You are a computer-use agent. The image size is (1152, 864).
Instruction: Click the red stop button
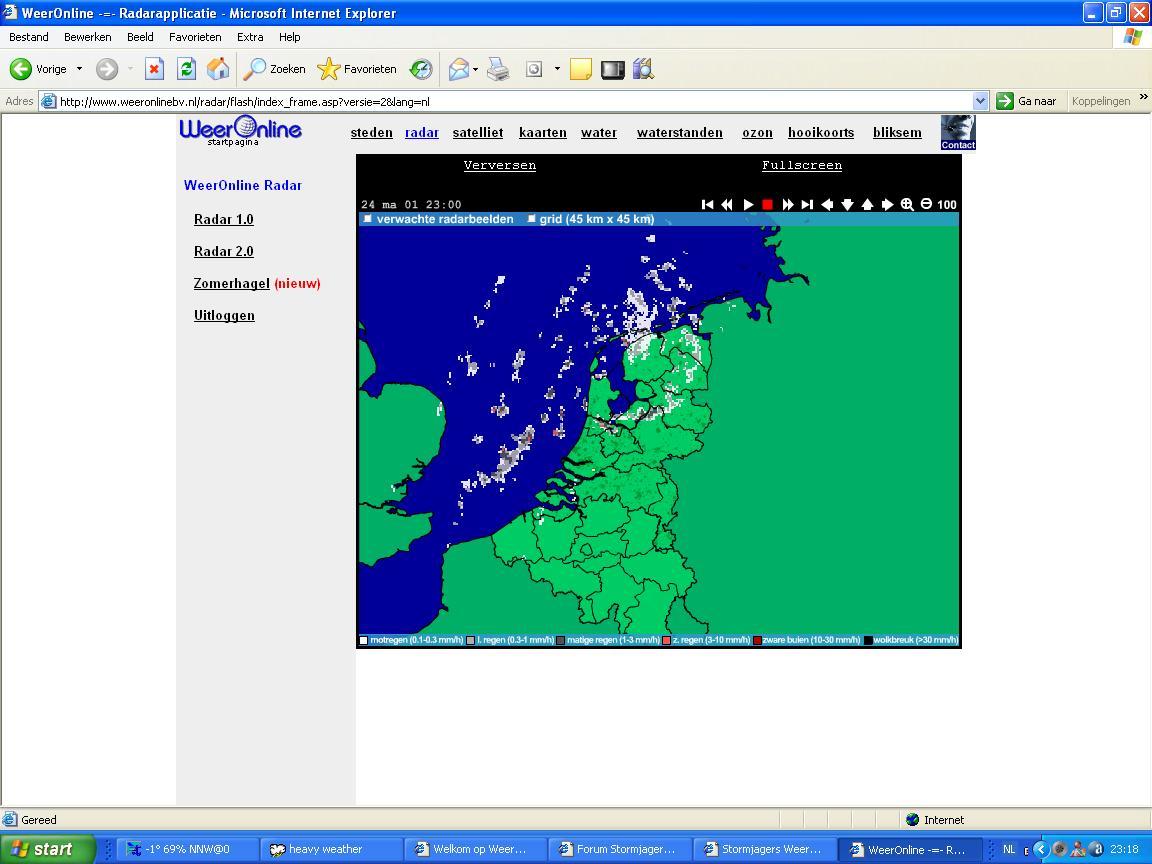click(x=767, y=204)
